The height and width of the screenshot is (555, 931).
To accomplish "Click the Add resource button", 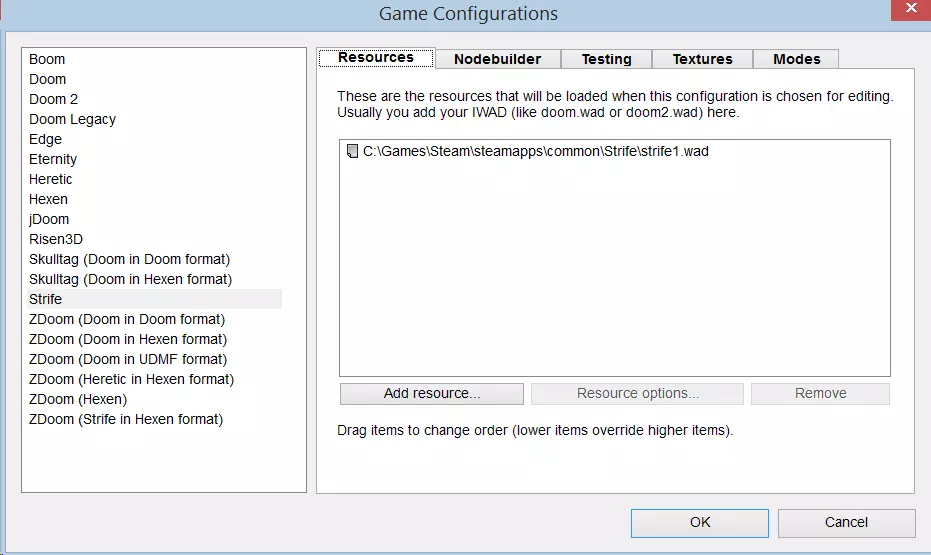I will pyautogui.click(x=431, y=394).
